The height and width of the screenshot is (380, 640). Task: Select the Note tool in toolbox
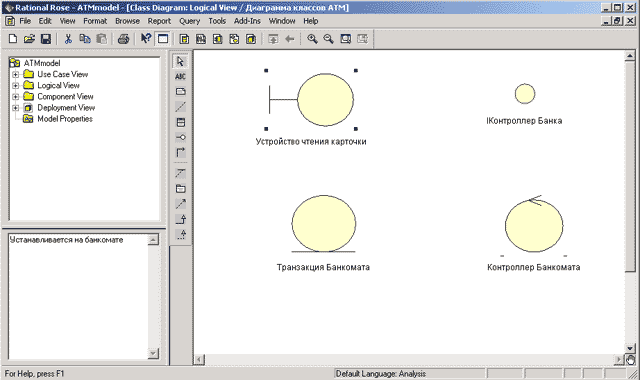pos(180,91)
